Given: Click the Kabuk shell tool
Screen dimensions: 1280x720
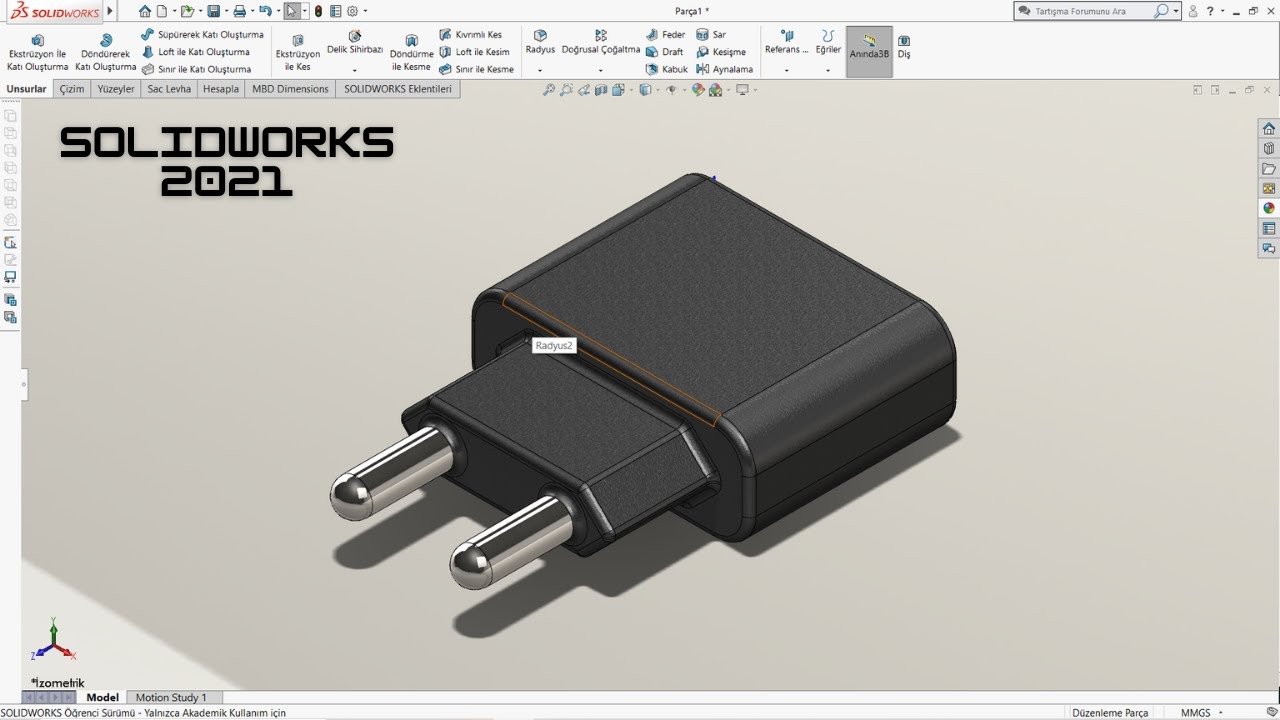Looking at the screenshot, I should point(667,70).
